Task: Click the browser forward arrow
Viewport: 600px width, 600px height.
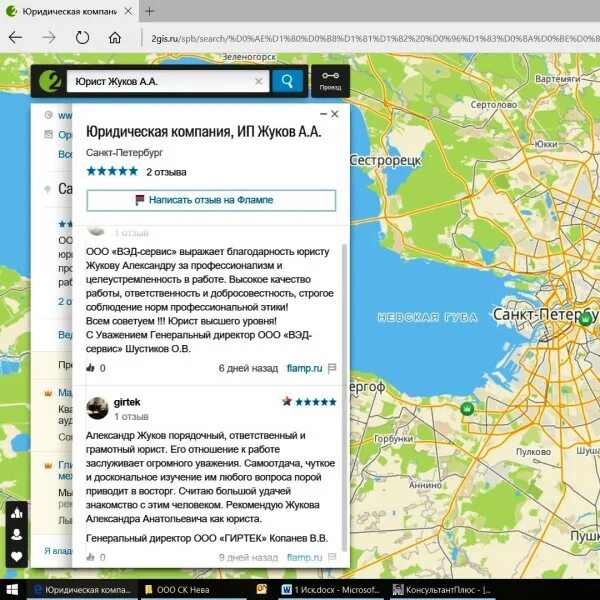Action: [49, 38]
